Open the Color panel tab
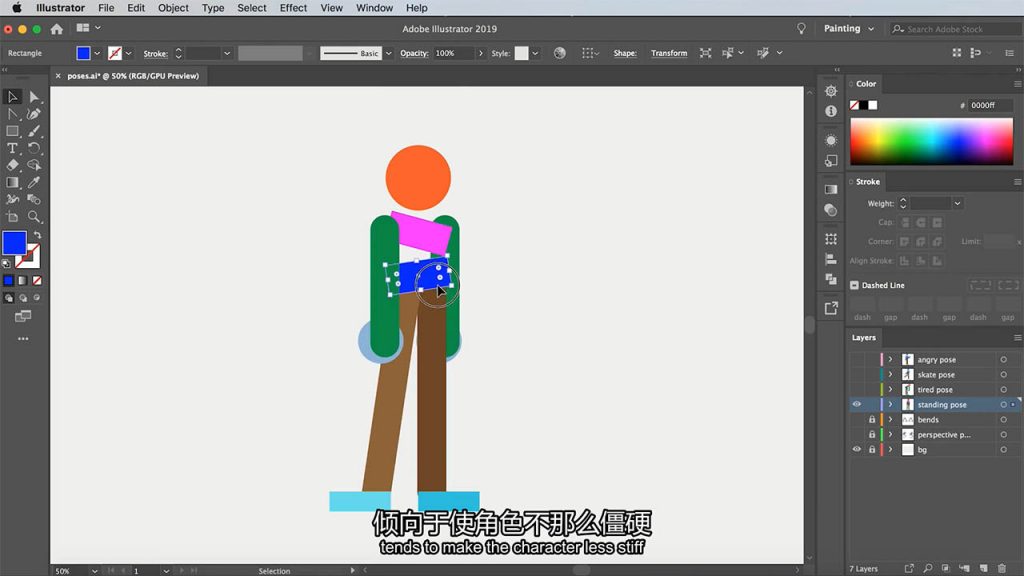Viewport: 1024px width, 576px height. click(x=866, y=84)
